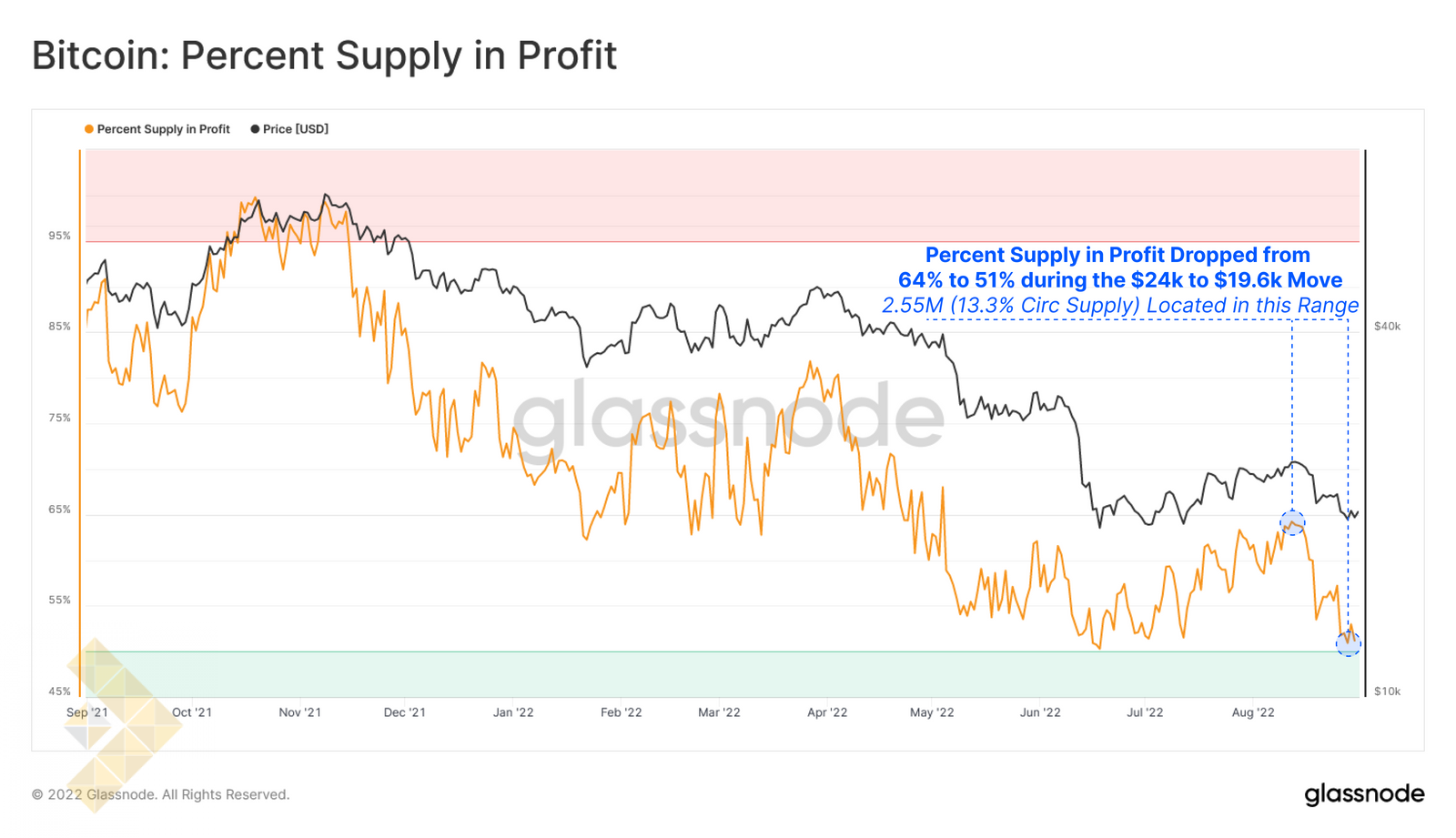The height and width of the screenshot is (838, 1456).
Task: Click the $40k label on the right price axis
Action: coord(1387,326)
